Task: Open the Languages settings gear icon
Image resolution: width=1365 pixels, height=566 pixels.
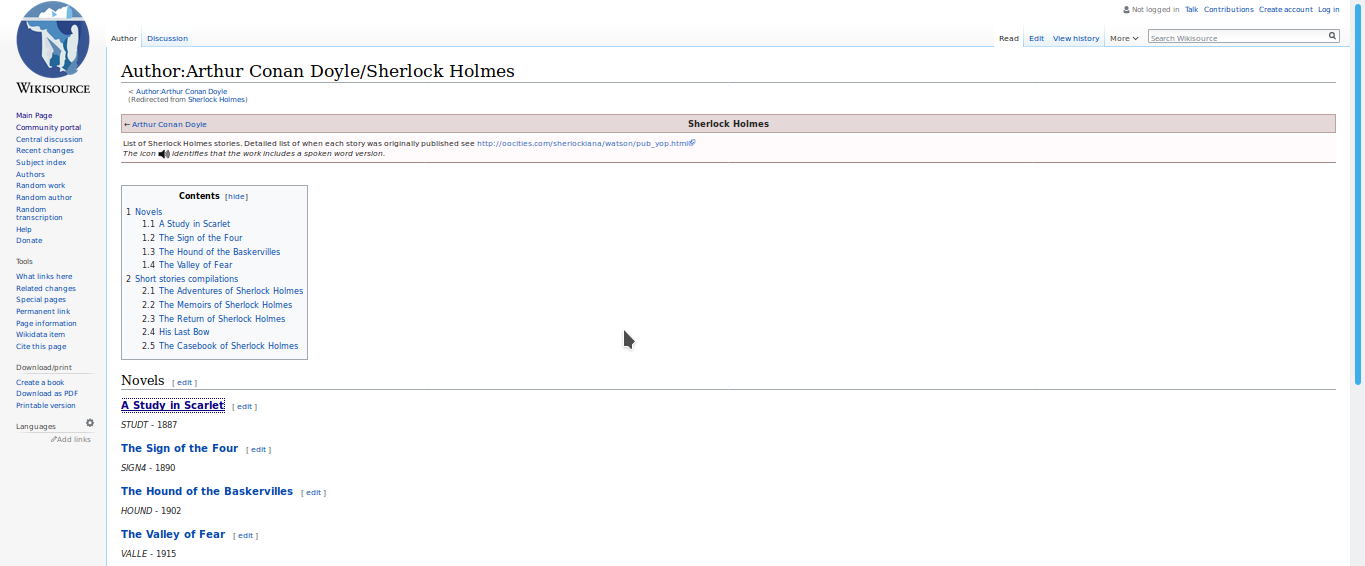Action: click(90, 423)
